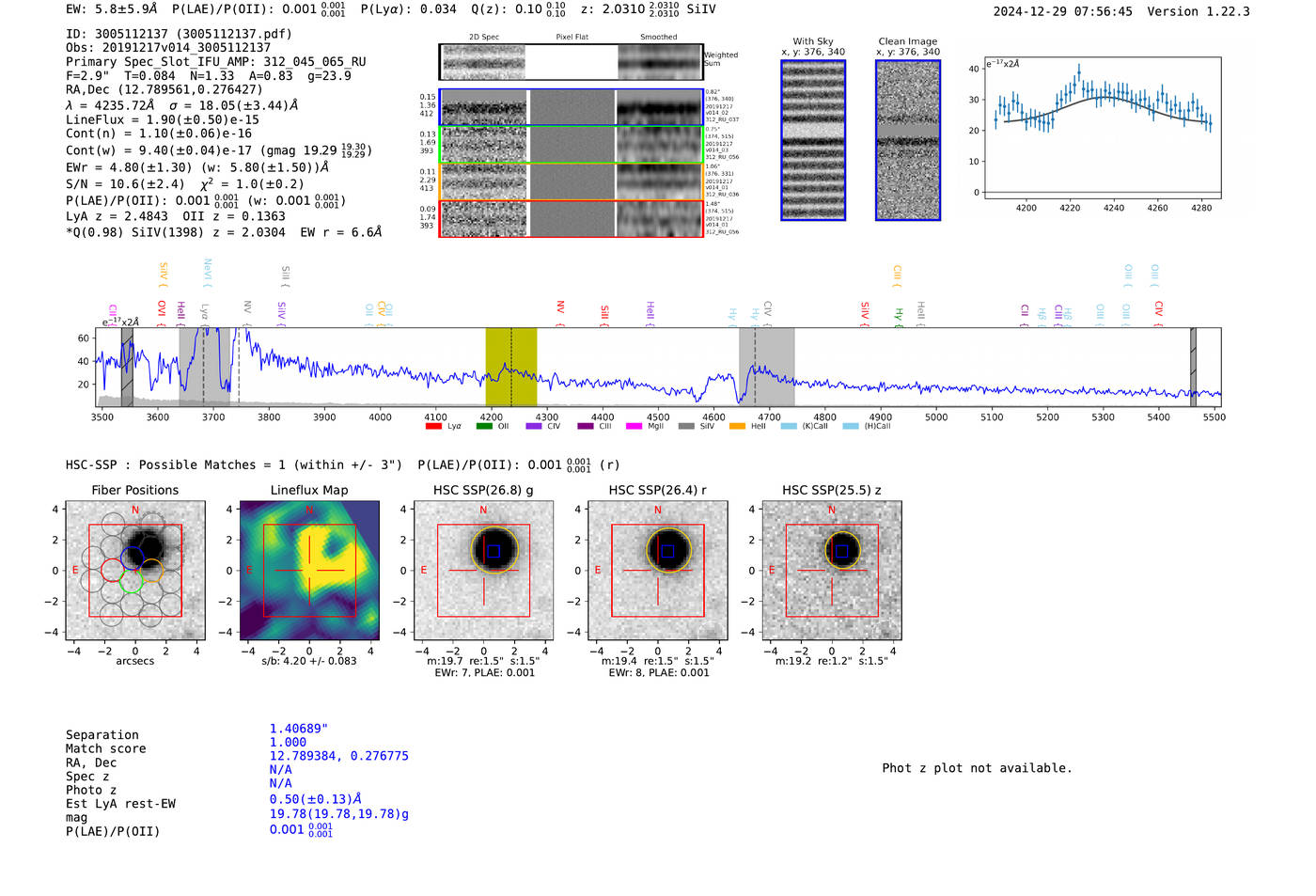
Task: Click the Phot z plot not available message
Action: coord(977,768)
